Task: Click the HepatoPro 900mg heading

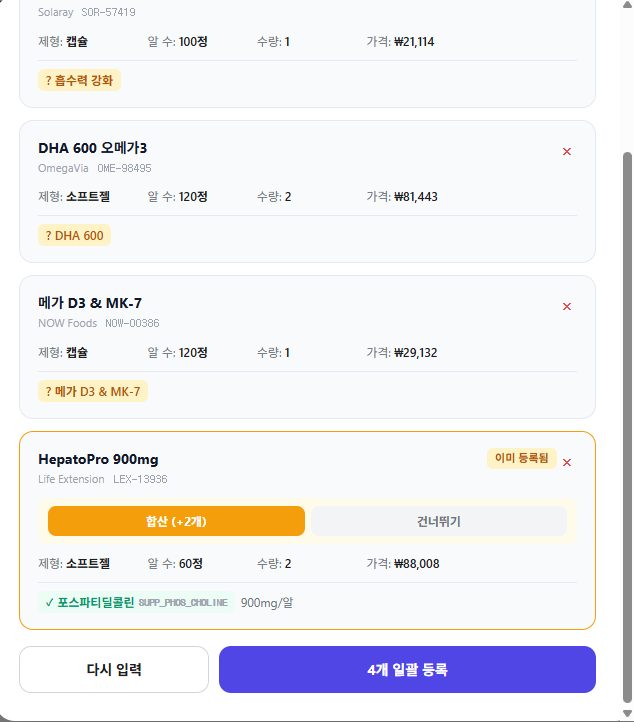Action: pos(98,460)
